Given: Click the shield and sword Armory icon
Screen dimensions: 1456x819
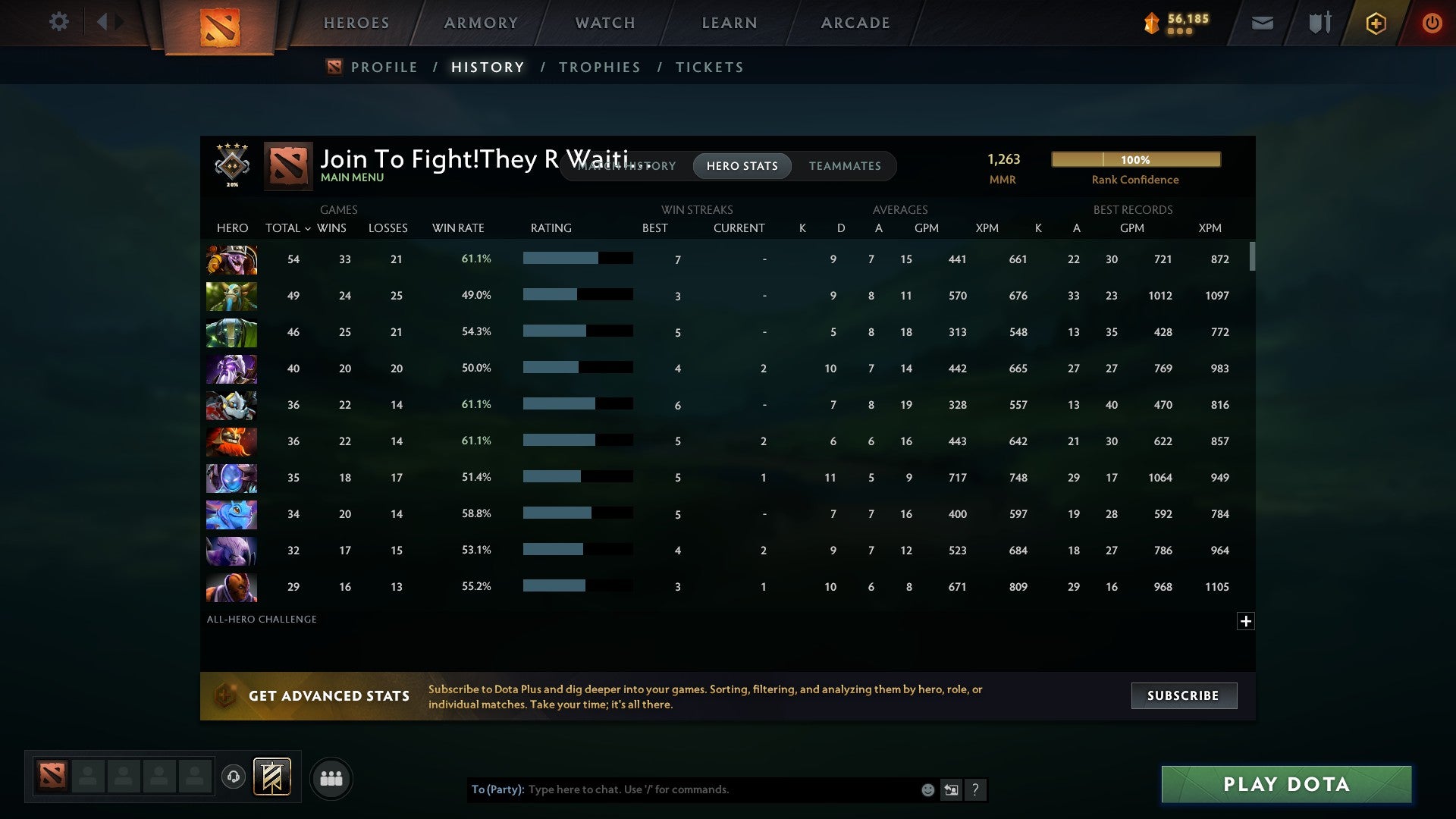Looking at the screenshot, I should (1318, 23).
